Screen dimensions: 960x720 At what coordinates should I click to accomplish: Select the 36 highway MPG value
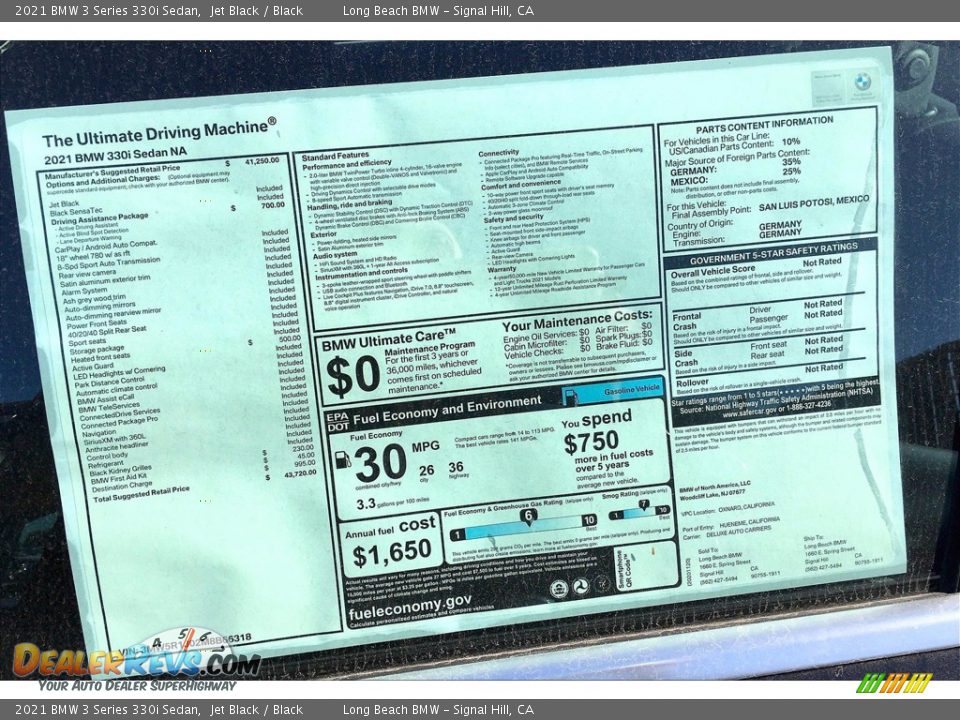[456, 467]
